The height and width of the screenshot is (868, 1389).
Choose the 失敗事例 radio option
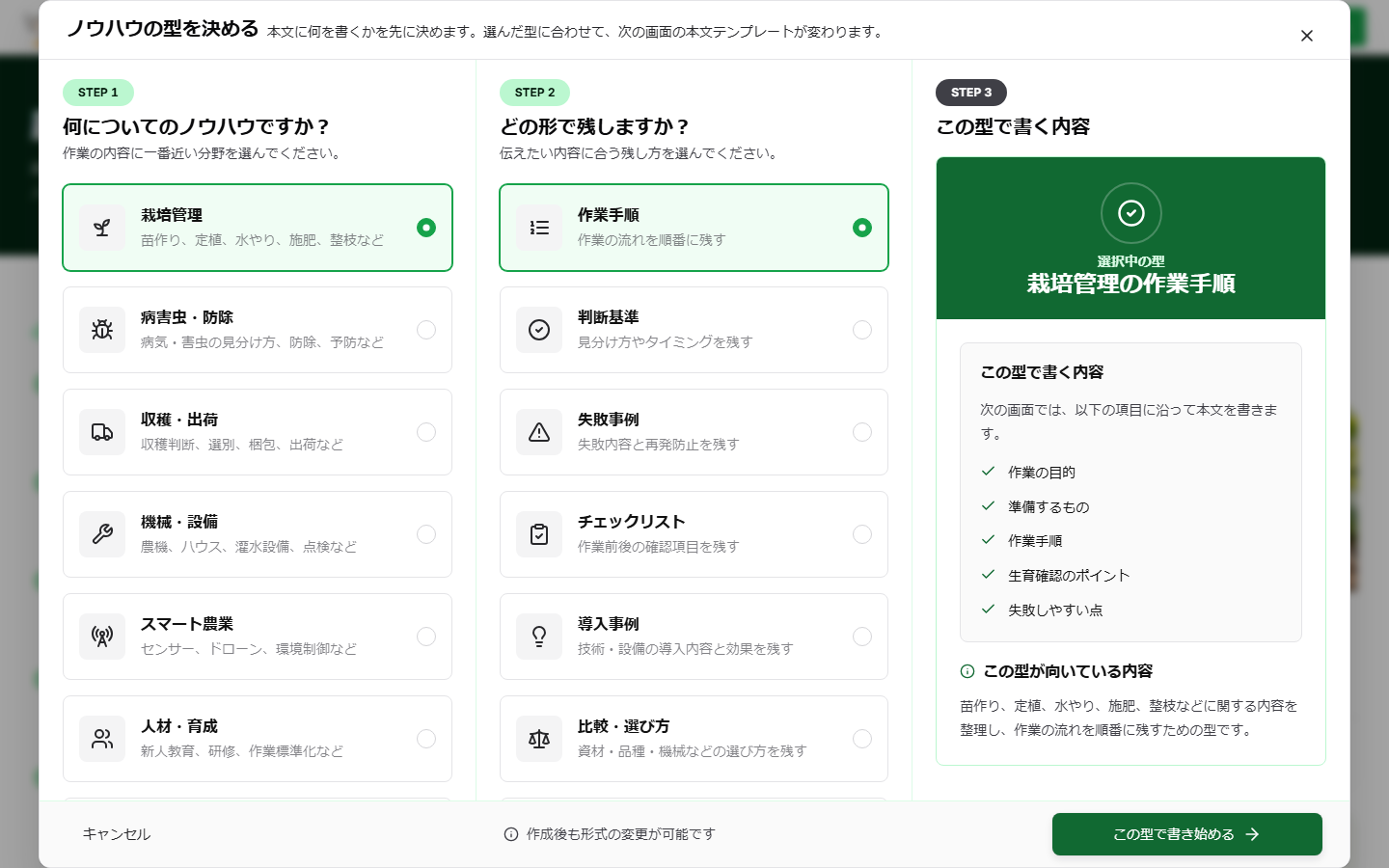862,432
